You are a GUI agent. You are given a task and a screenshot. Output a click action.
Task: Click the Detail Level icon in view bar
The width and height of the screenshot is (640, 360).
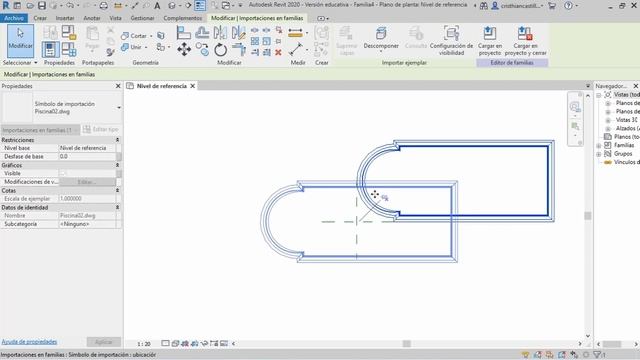tap(165, 343)
